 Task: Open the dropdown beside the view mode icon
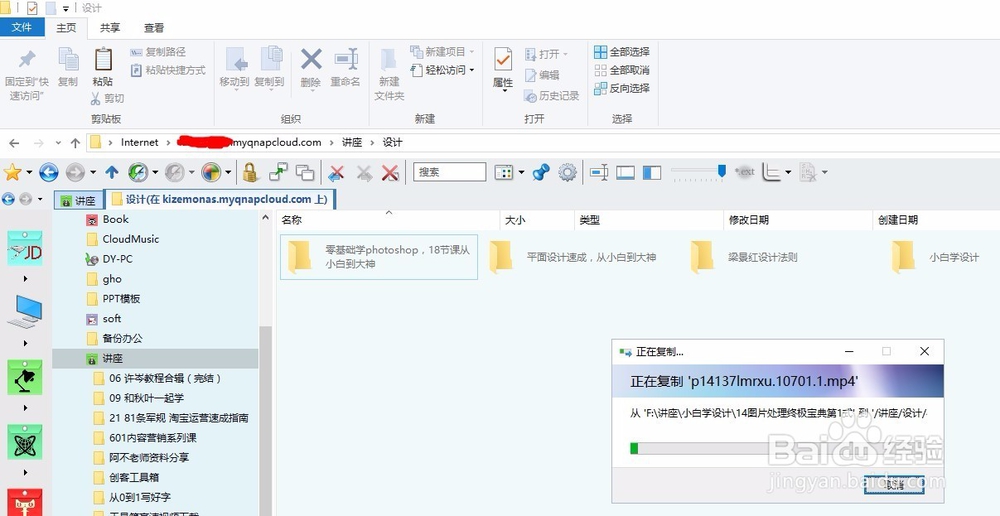[x=521, y=172]
